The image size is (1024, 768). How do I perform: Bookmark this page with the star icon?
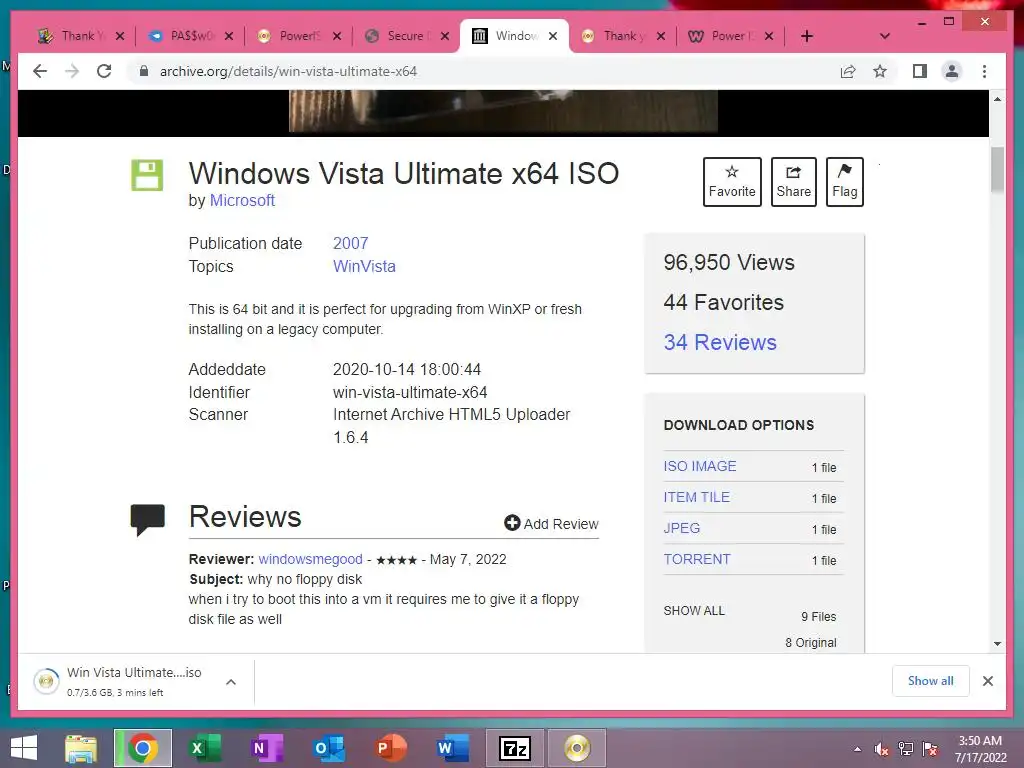point(880,71)
